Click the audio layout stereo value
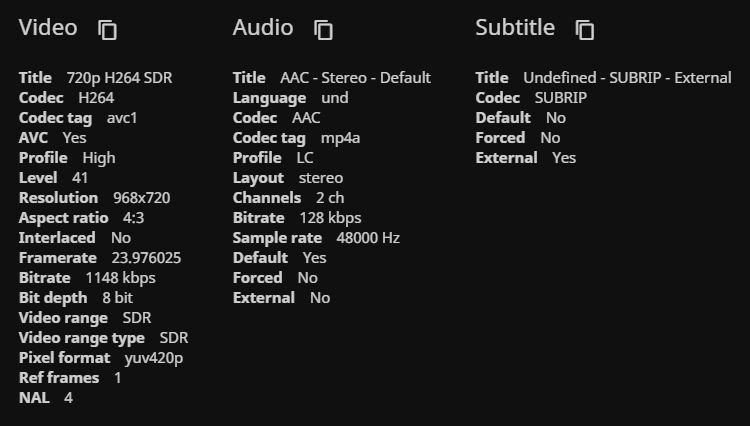750x426 pixels. pos(320,178)
